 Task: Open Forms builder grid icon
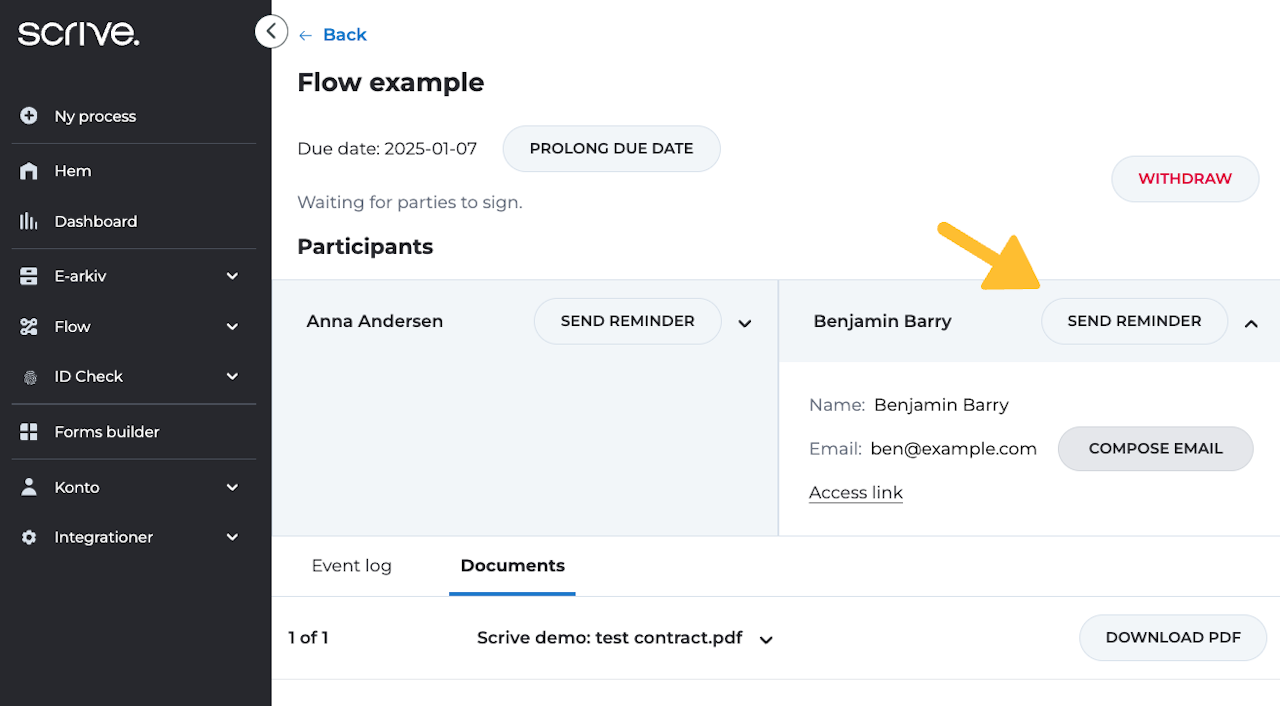(x=29, y=432)
